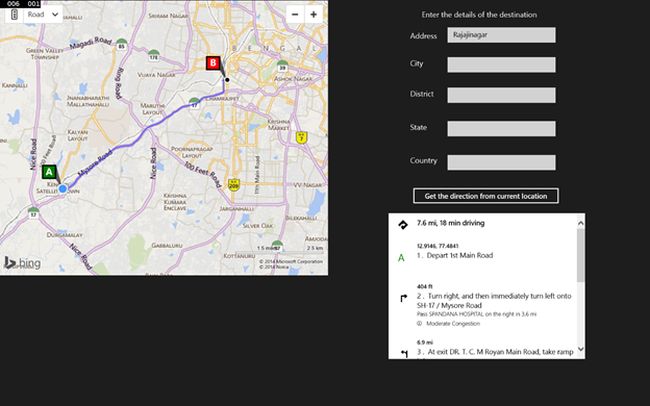Click the turn left icon for step 3

pos(404,353)
